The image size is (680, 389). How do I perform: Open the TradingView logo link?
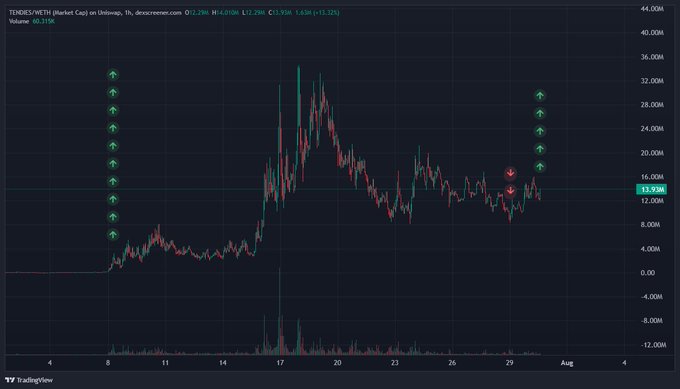coord(29,380)
